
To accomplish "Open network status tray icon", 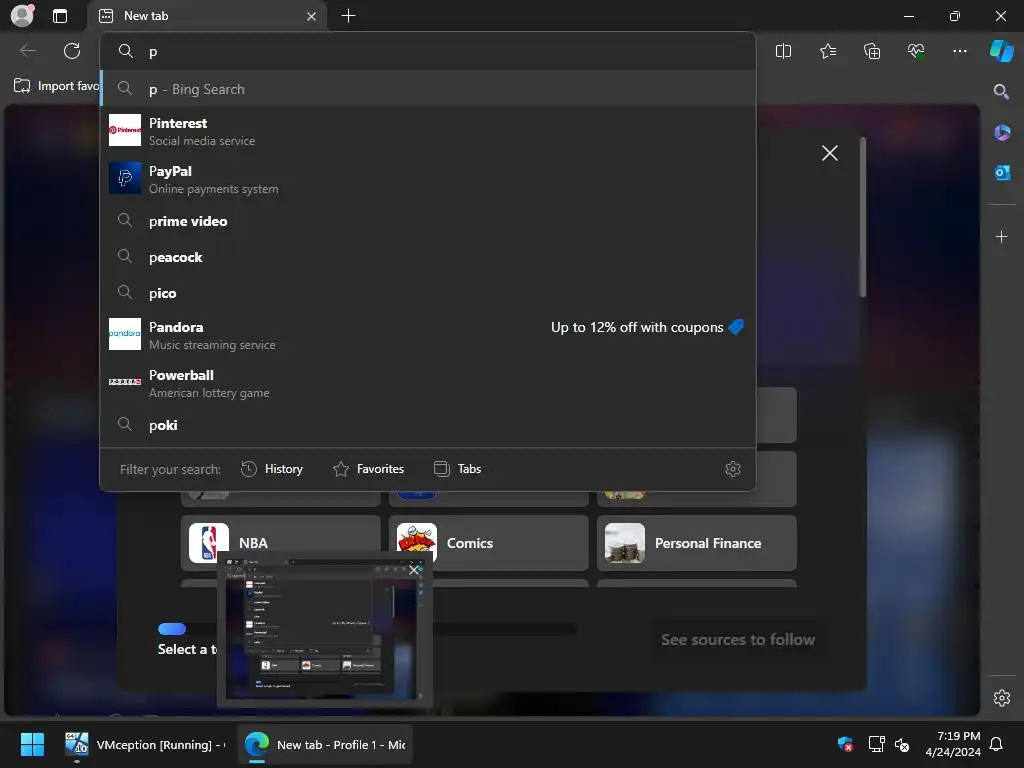I will tap(876, 744).
